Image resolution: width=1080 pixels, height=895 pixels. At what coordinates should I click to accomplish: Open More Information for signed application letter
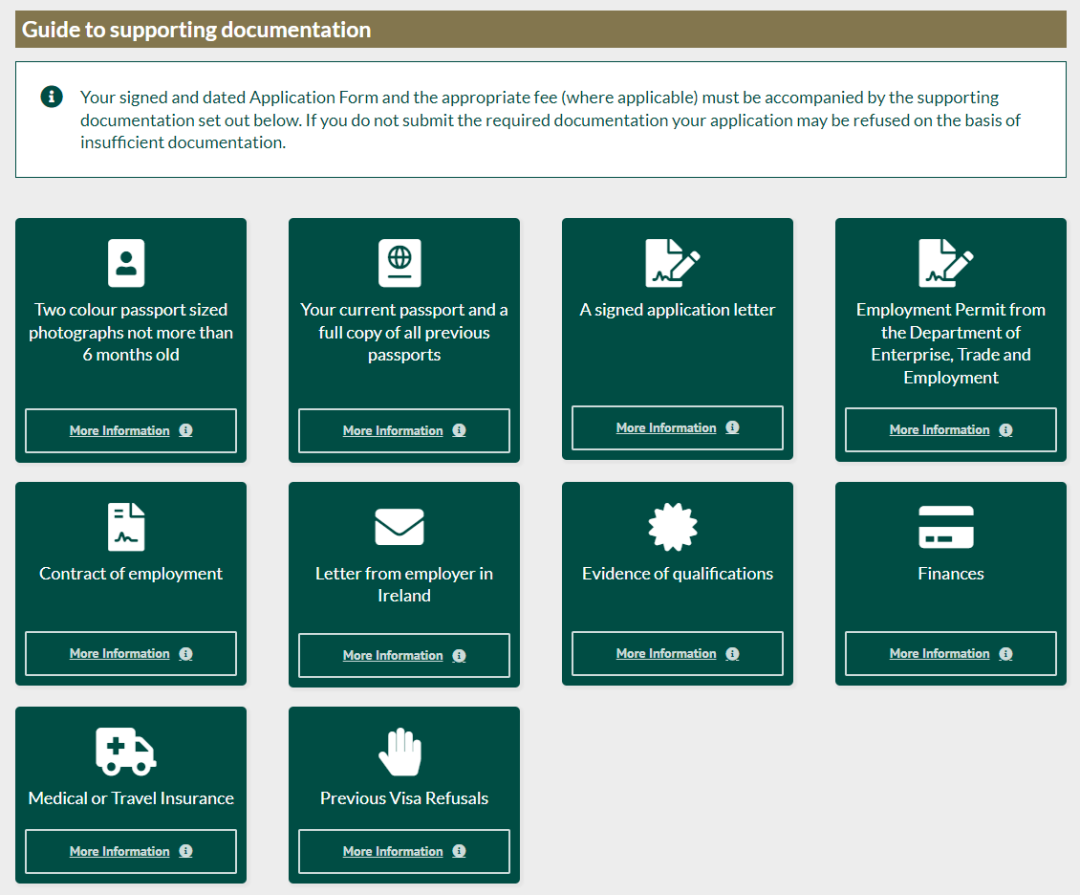pos(677,428)
